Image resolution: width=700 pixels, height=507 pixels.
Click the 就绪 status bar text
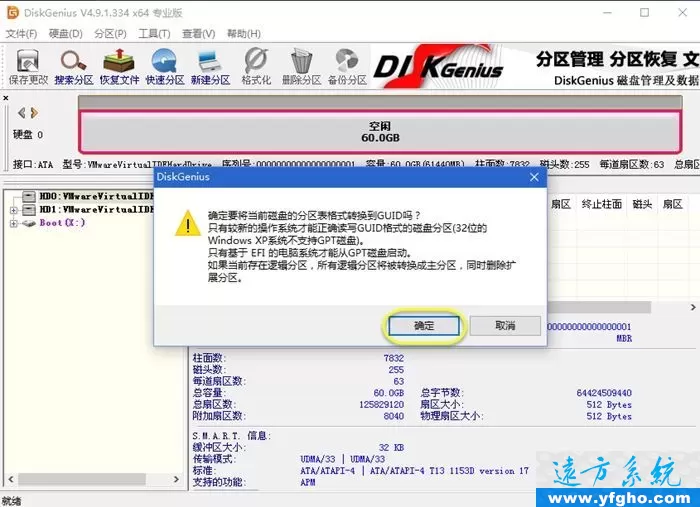point(11,501)
